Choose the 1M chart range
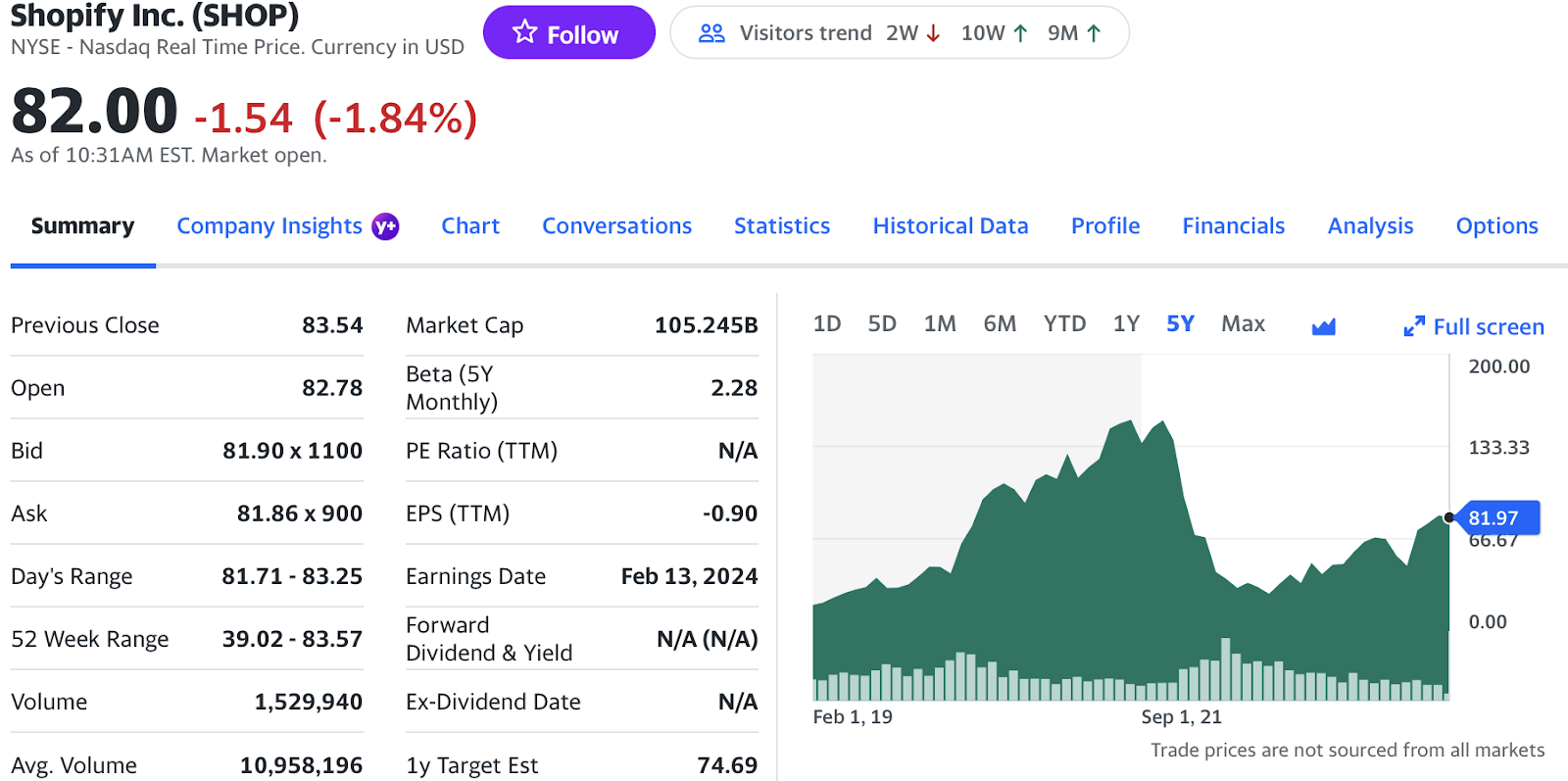 940,323
